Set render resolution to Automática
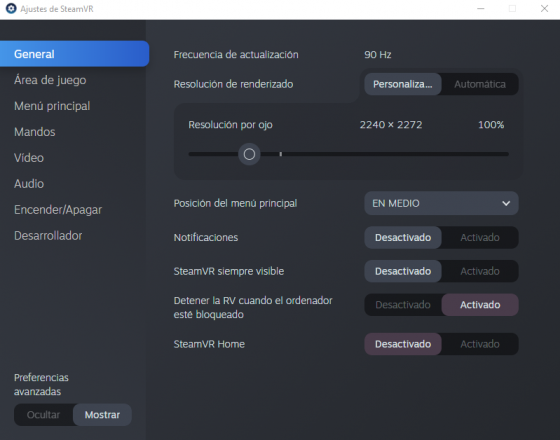 point(480,84)
